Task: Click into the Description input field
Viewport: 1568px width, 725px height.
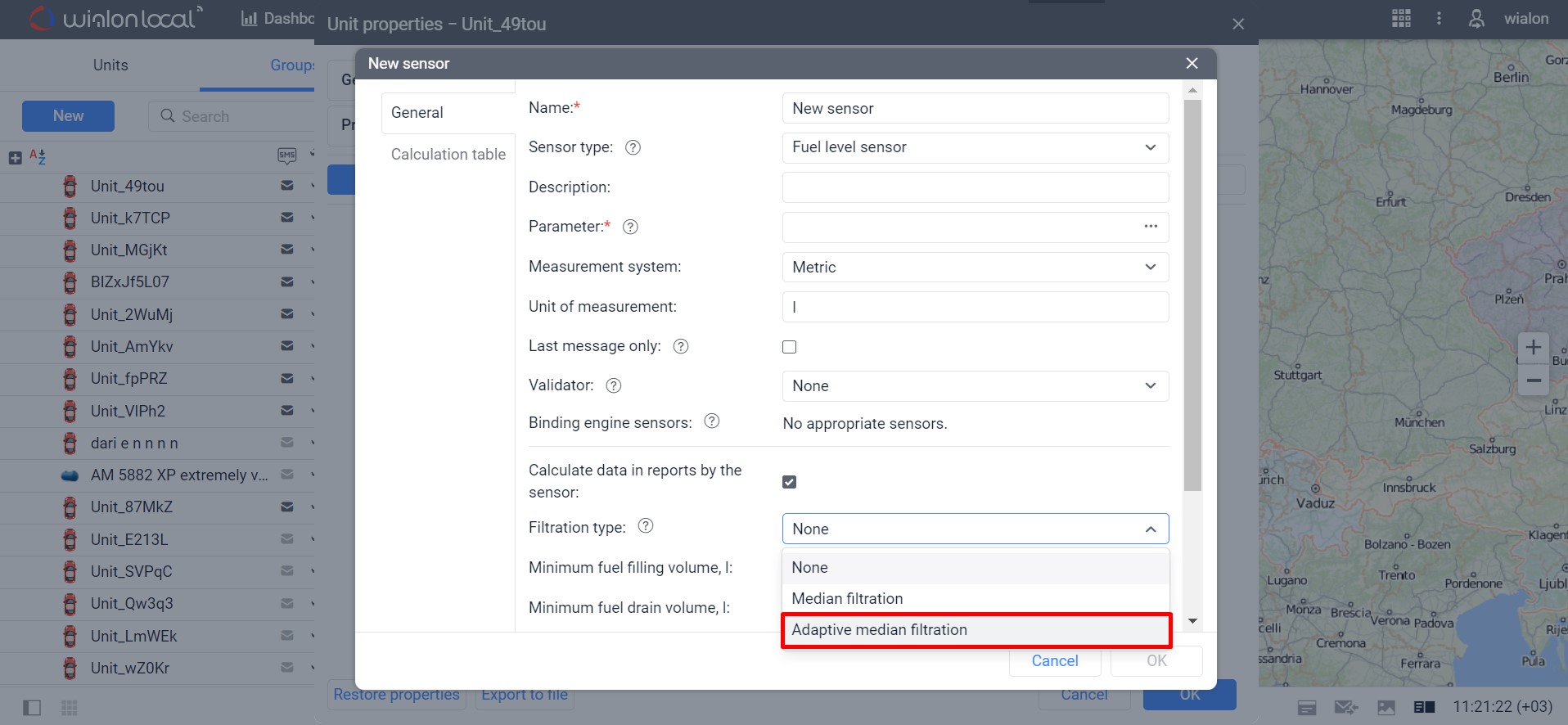Action: pos(975,187)
